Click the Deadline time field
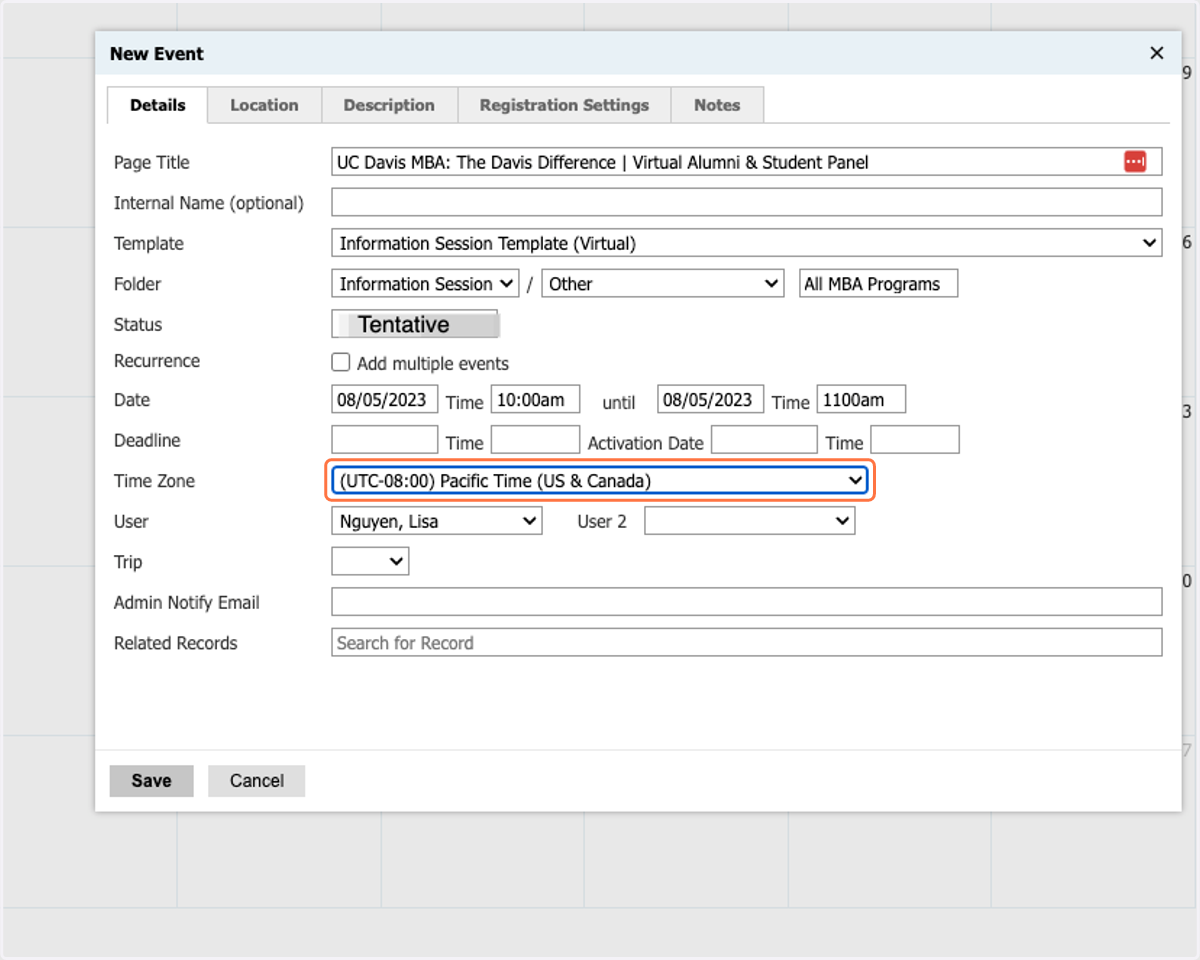This screenshot has height=960, width=1200. click(x=535, y=440)
